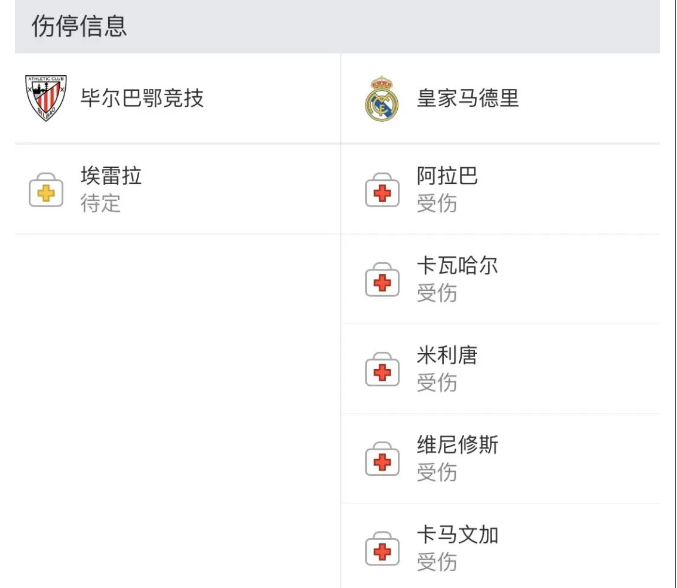
Task: Click the Athletic Club Bilbao crest logo
Action: pyautogui.click(x=46, y=98)
